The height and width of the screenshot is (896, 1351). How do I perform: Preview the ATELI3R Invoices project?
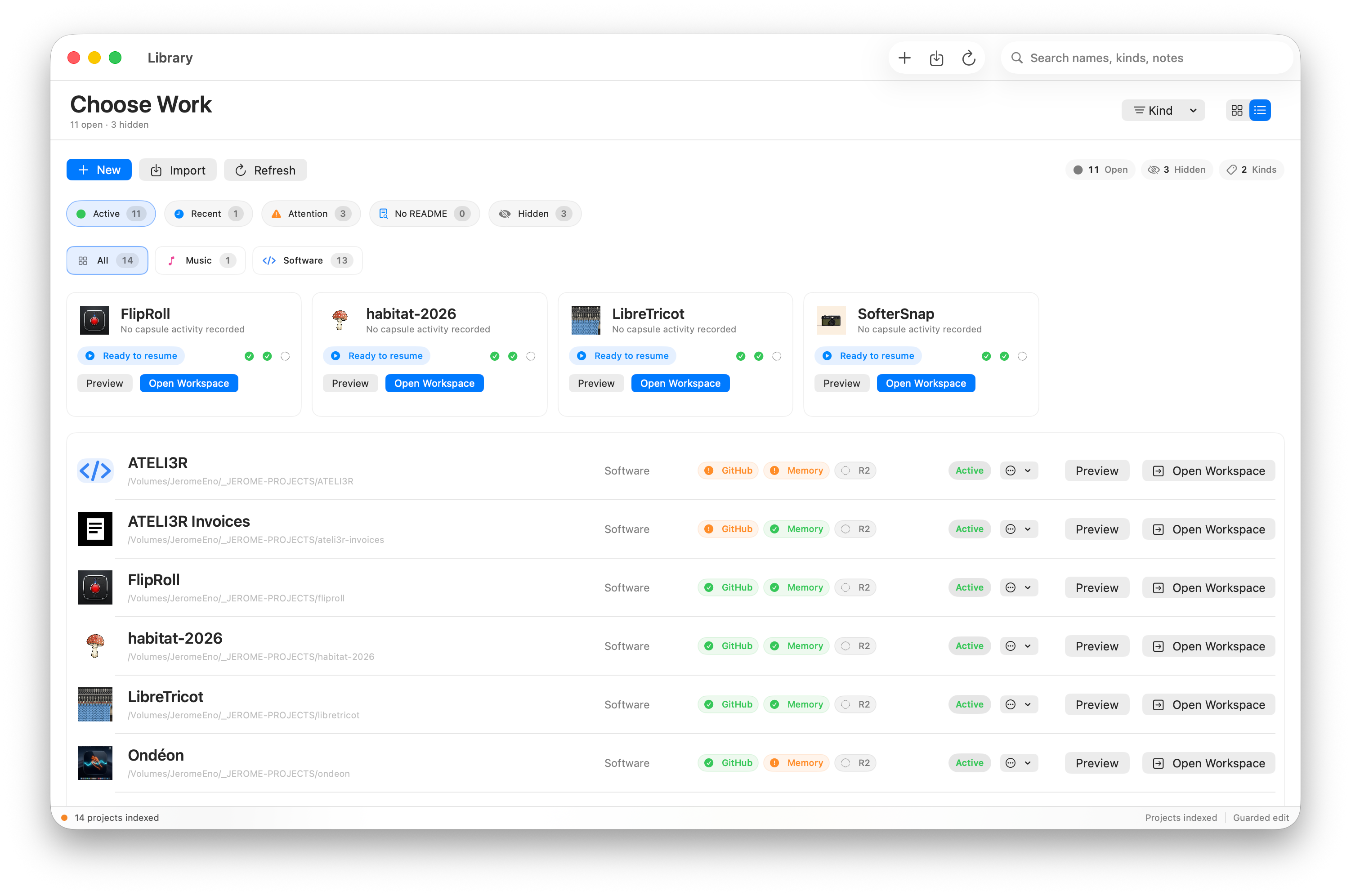[x=1097, y=529]
